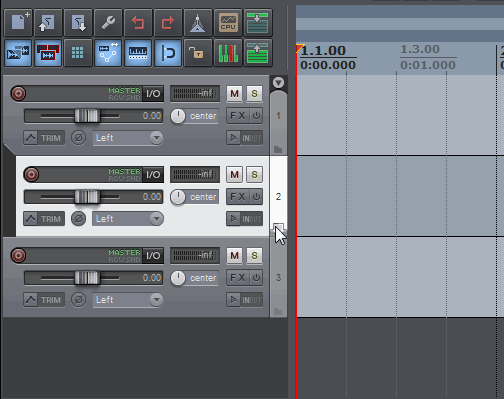Click track 2 level meter
This screenshot has height=399, width=504.
[x=195, y=174]
